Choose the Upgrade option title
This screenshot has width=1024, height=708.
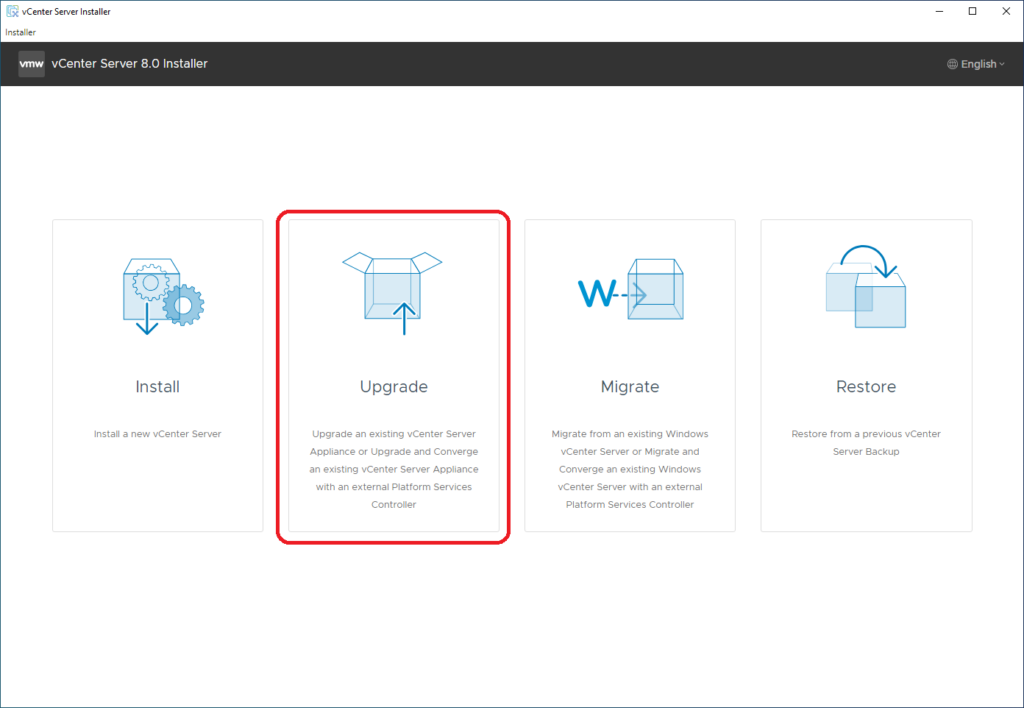[393, 387]
